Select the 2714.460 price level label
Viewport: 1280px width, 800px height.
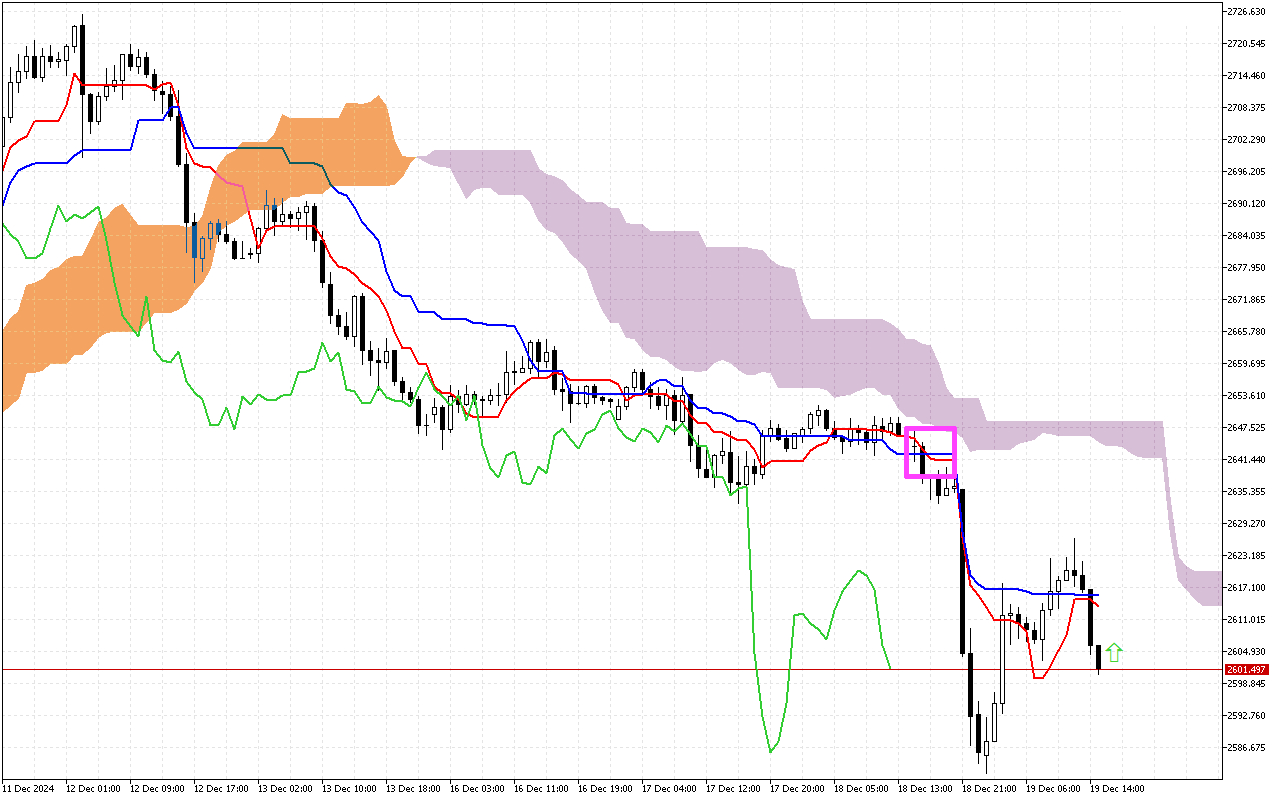pos(1246,76)
